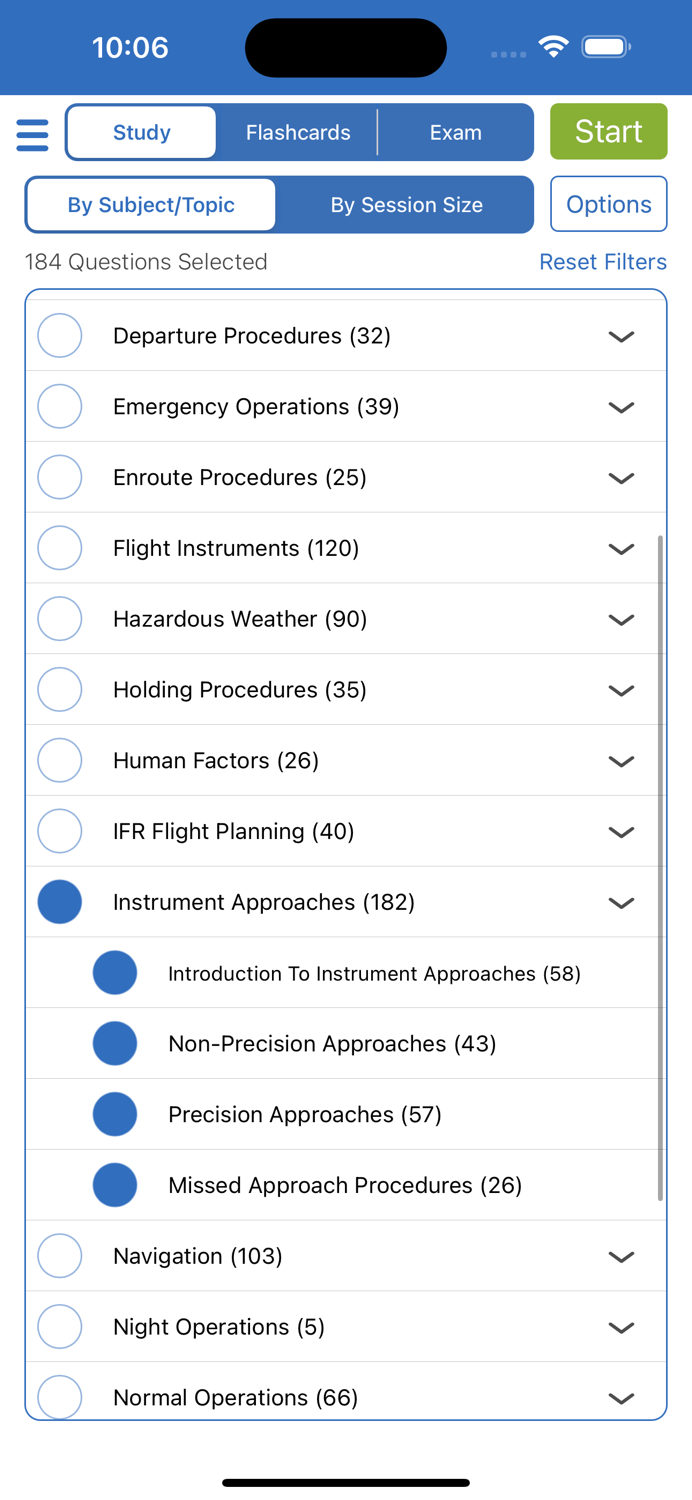Open the hamburger navigation menu
This screenshot has height=1500, width=692.
click(x=32, y=133)
